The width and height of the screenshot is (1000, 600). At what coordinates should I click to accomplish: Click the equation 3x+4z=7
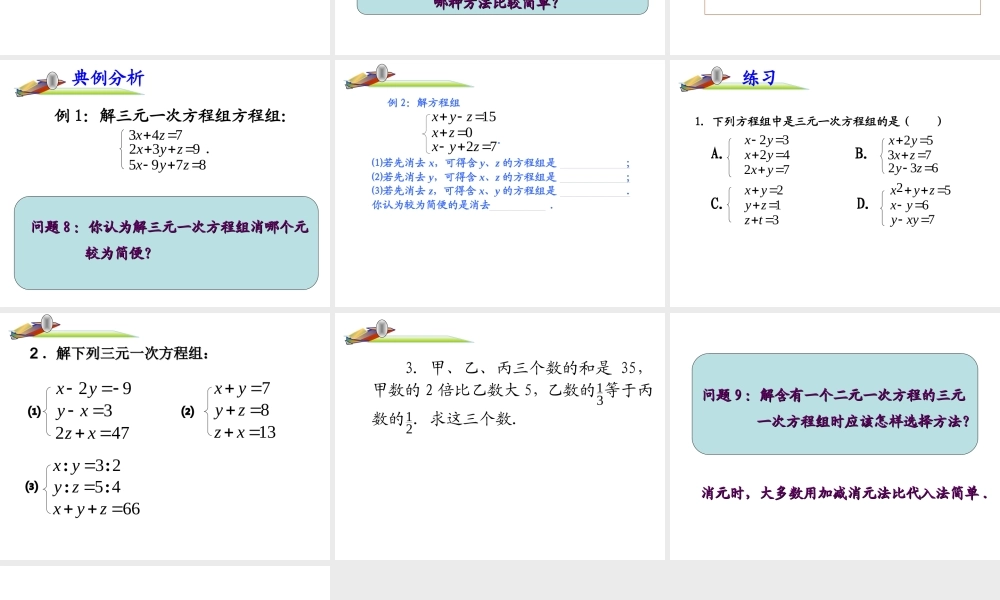[156, 135]
